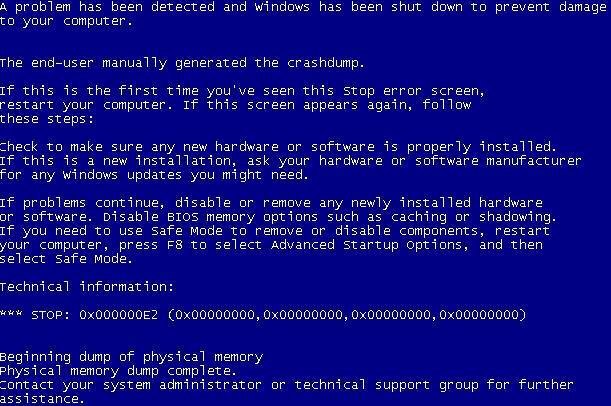Click the 'Beginning dump of physical memory' line

coord(131,357)
